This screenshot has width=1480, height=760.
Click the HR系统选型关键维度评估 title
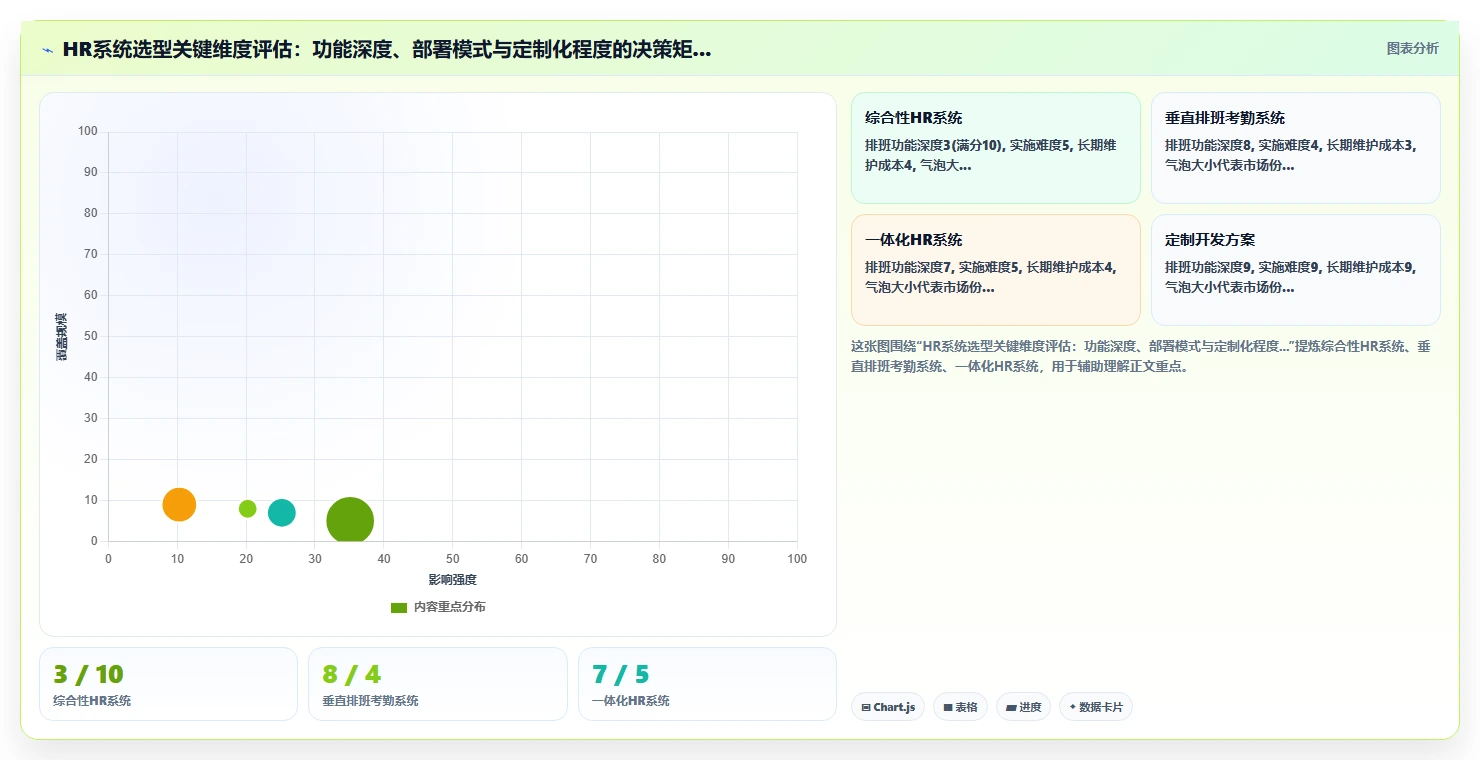point(387,49)
